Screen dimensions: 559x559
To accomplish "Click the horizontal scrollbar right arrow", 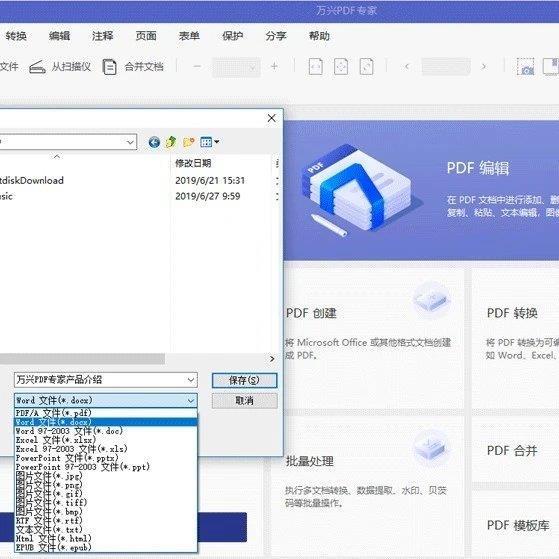I will pos(272,359).
